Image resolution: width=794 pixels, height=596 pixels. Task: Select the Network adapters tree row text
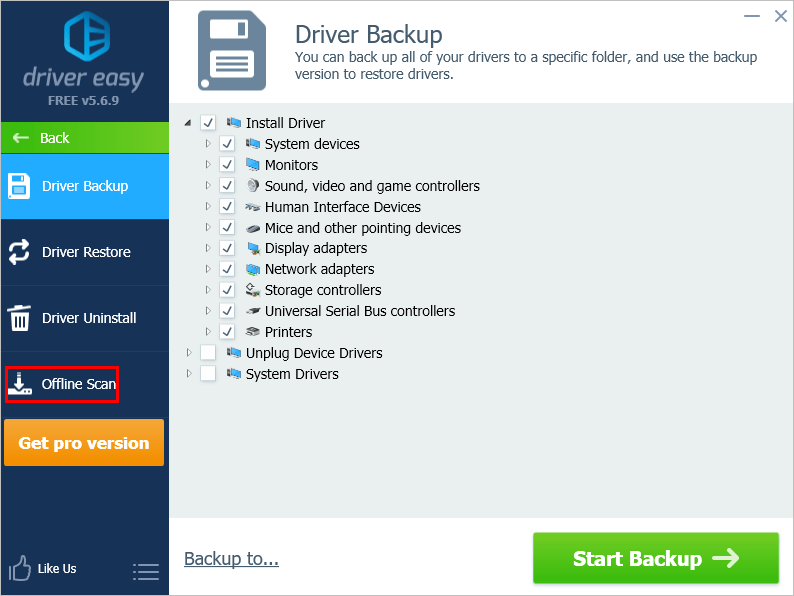tap(320, 269)
